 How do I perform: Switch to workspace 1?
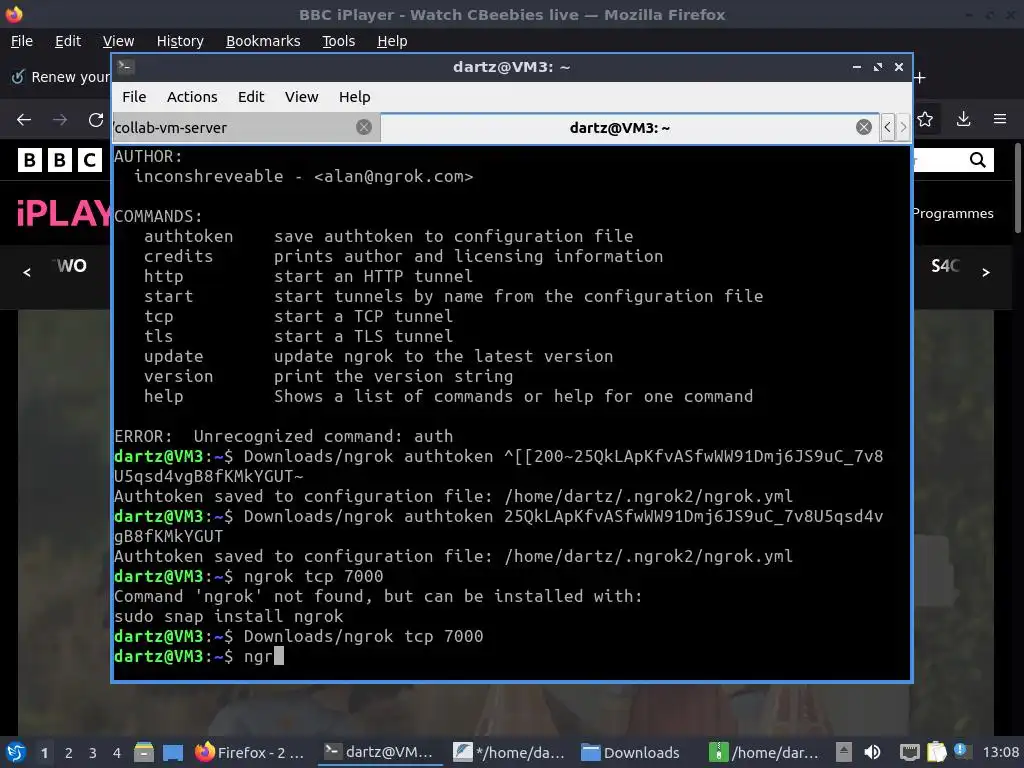44,753
